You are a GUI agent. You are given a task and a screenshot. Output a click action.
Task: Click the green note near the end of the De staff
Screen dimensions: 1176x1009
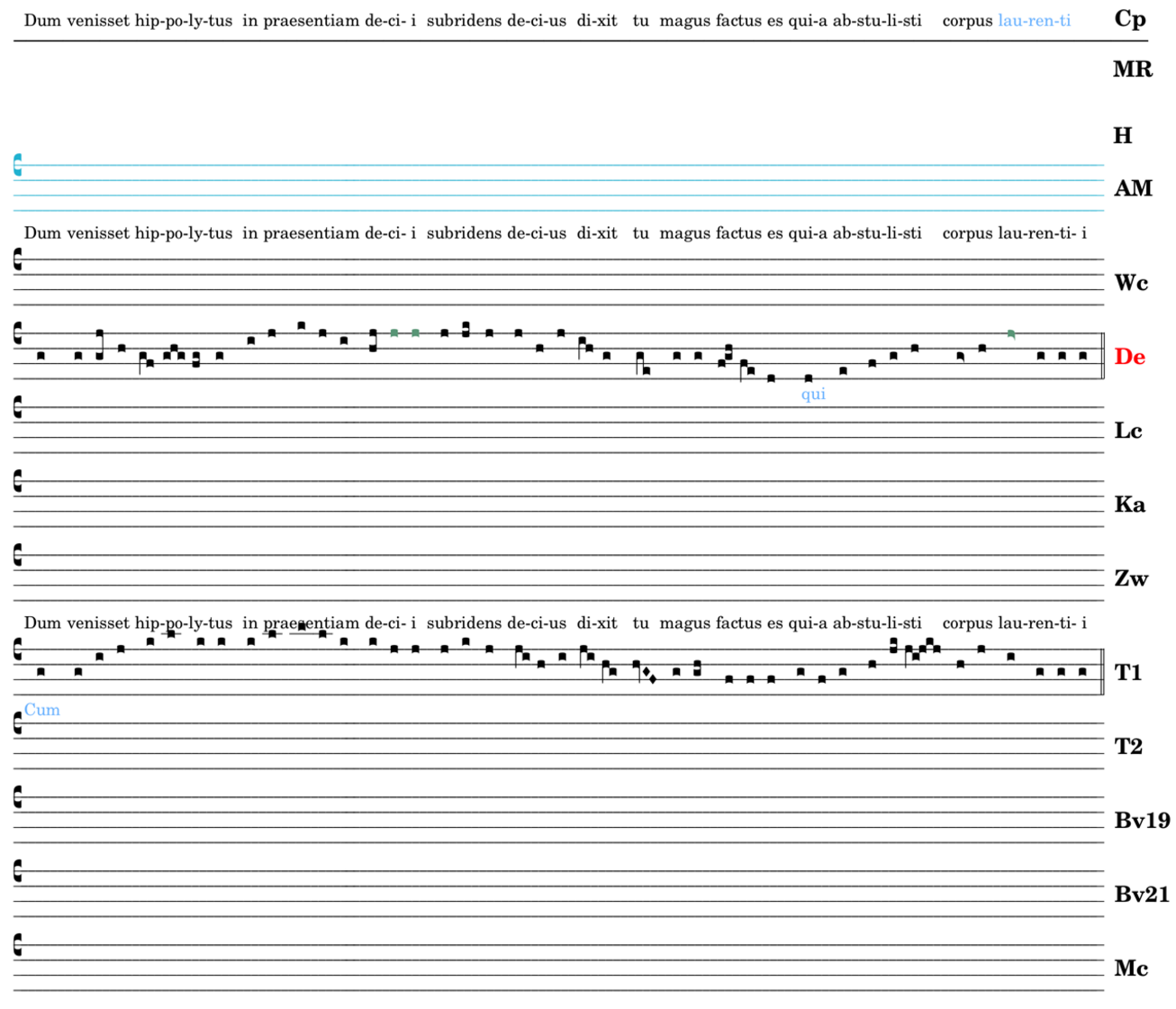[x=1011, y=334]
